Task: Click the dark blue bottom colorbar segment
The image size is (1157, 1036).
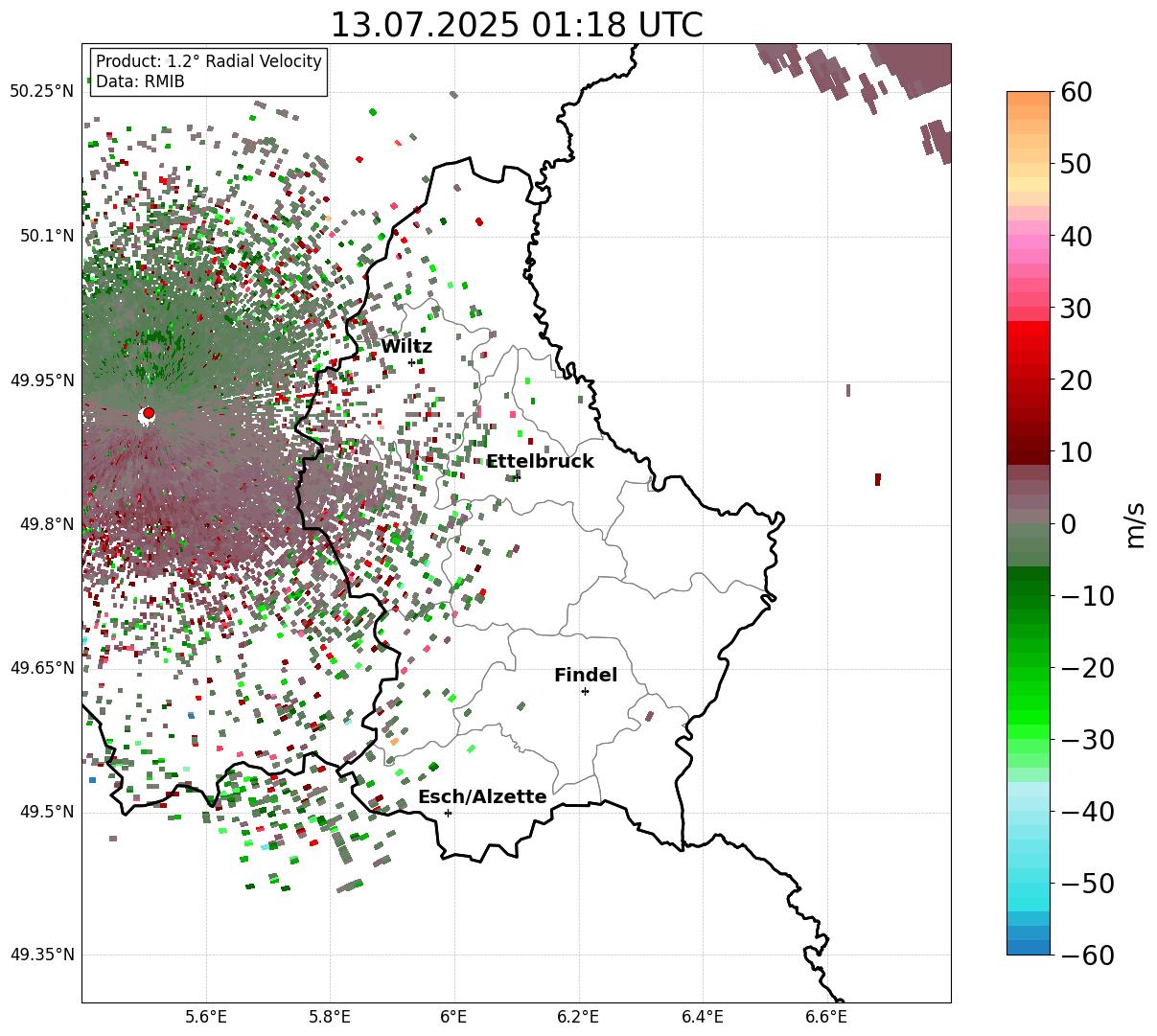Action: pos(1029,947)
